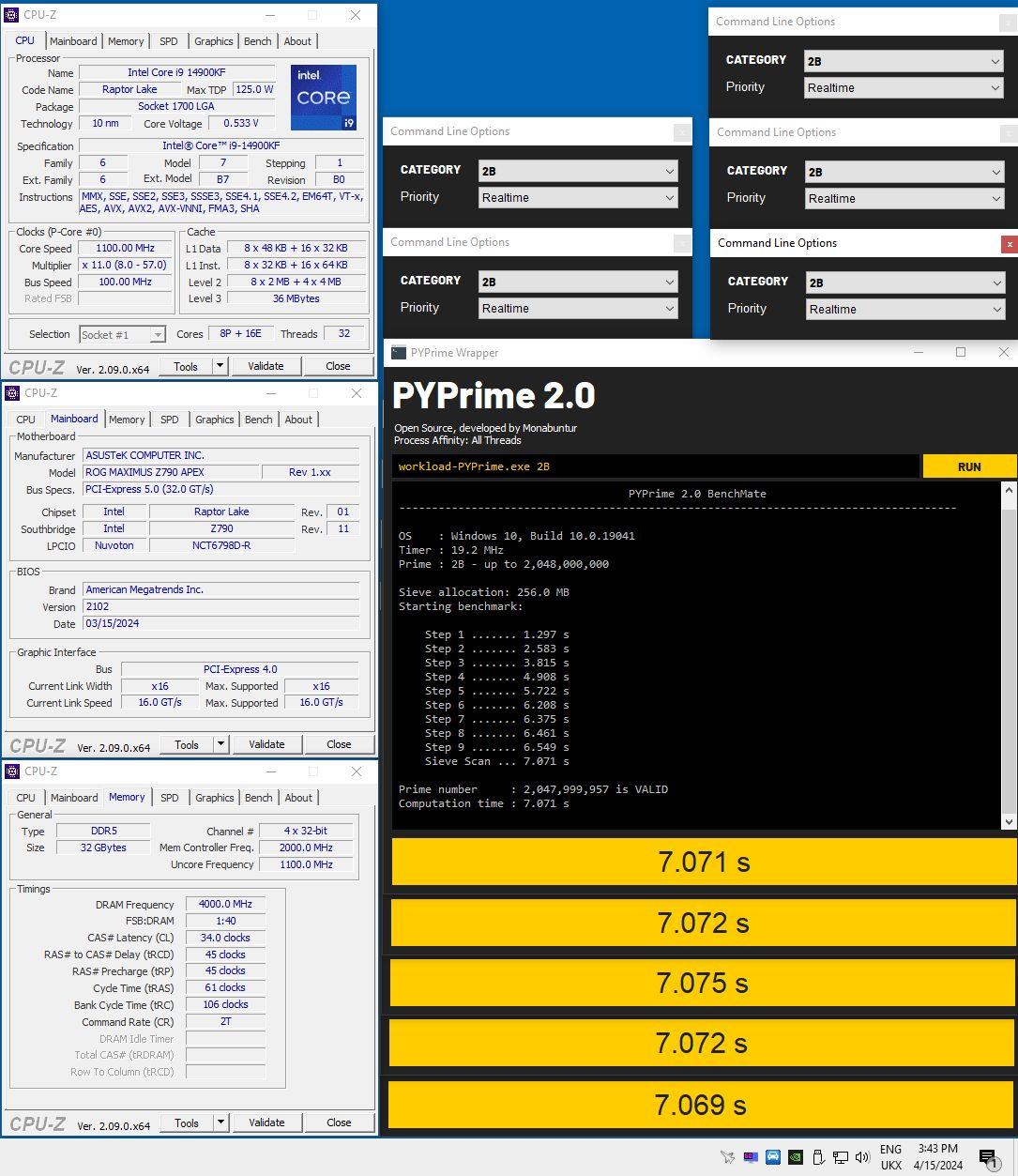Click Validate in the top CPU-Z window
Screen dimensions: 1018x1176
tap(266, 366)
